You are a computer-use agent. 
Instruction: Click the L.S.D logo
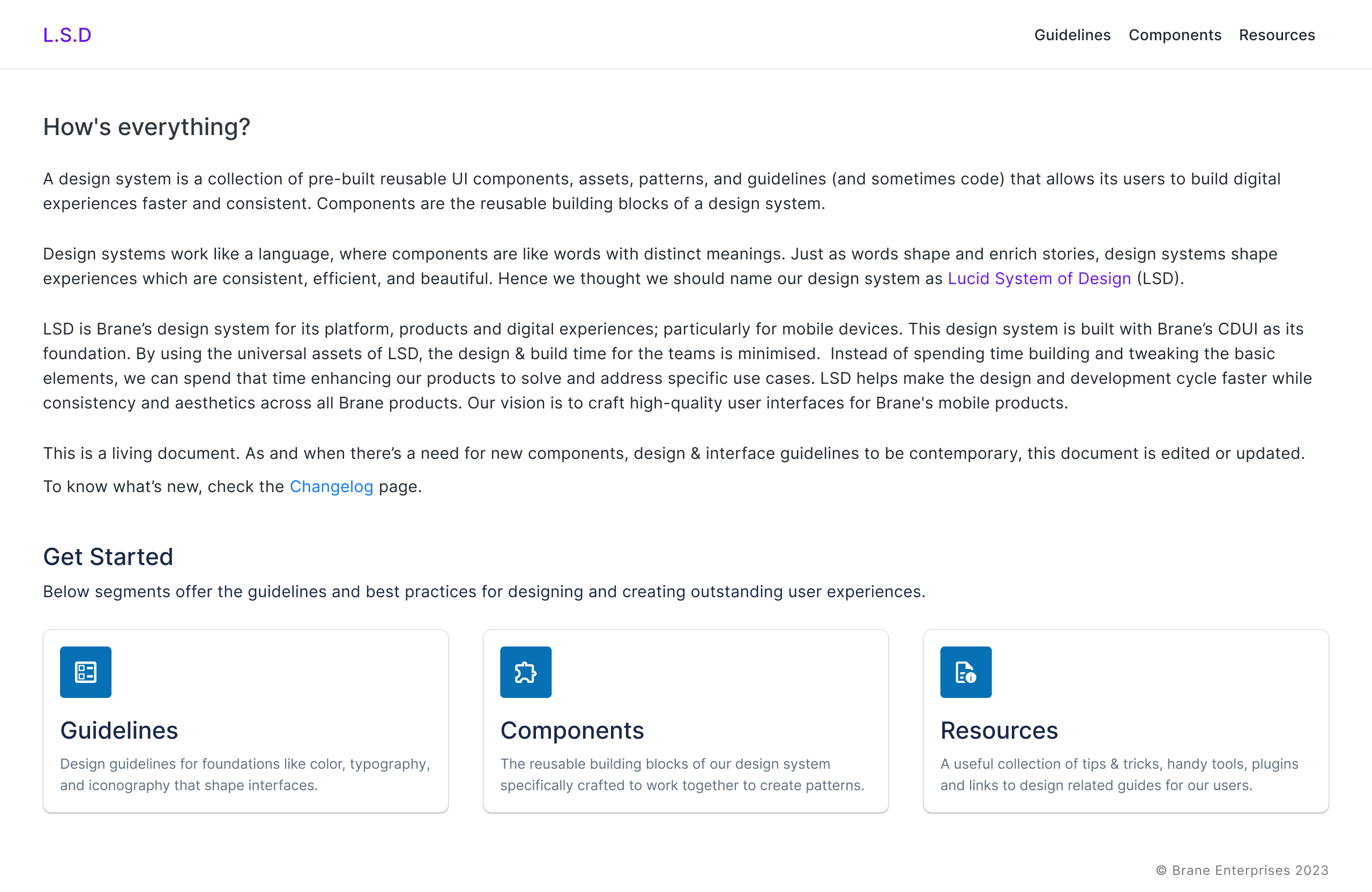pos(67,35)
